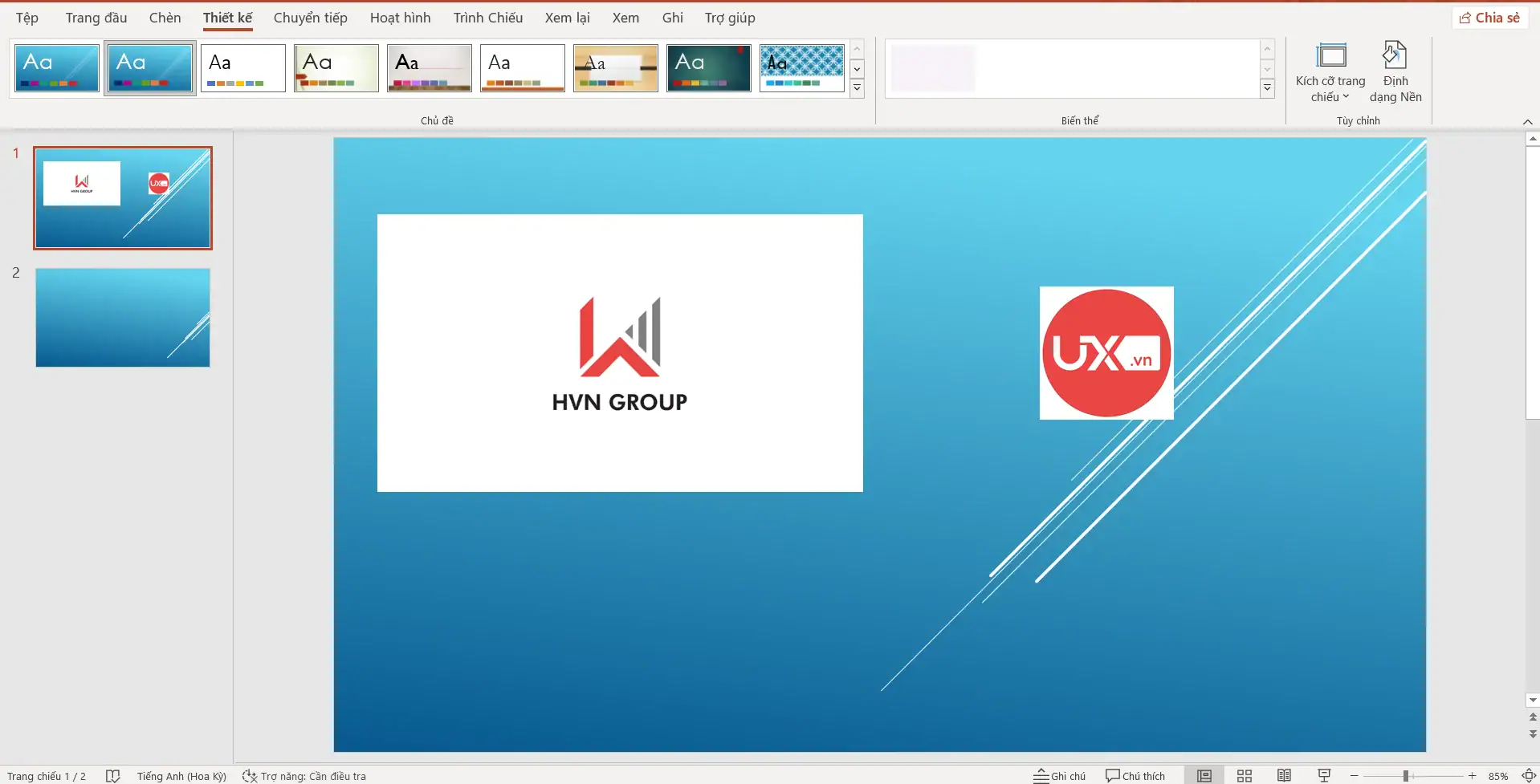Apply the dark teal Aa theme
Viewport: 1540px width, 784px height.
(x=709, y=68)
